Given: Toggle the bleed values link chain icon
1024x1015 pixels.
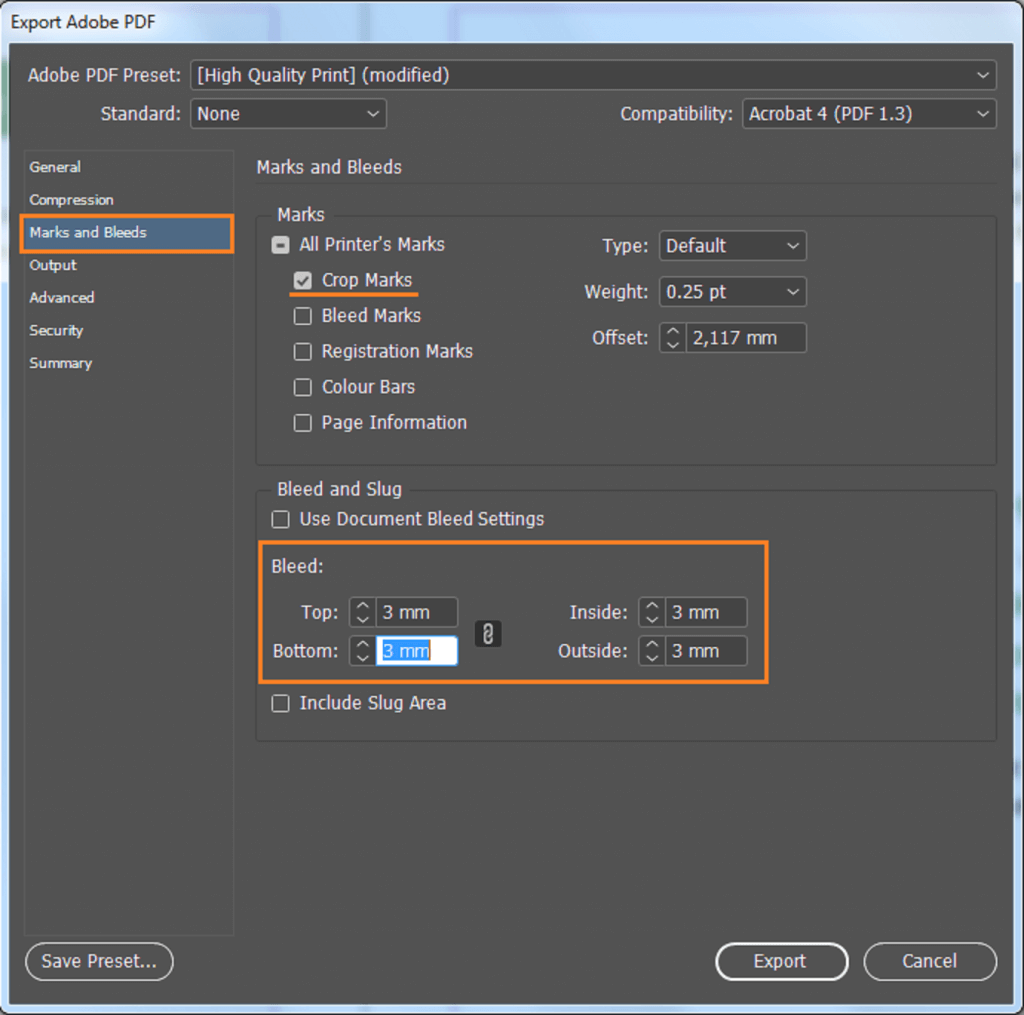Looking at the screenshot, I should coord(488,633).
